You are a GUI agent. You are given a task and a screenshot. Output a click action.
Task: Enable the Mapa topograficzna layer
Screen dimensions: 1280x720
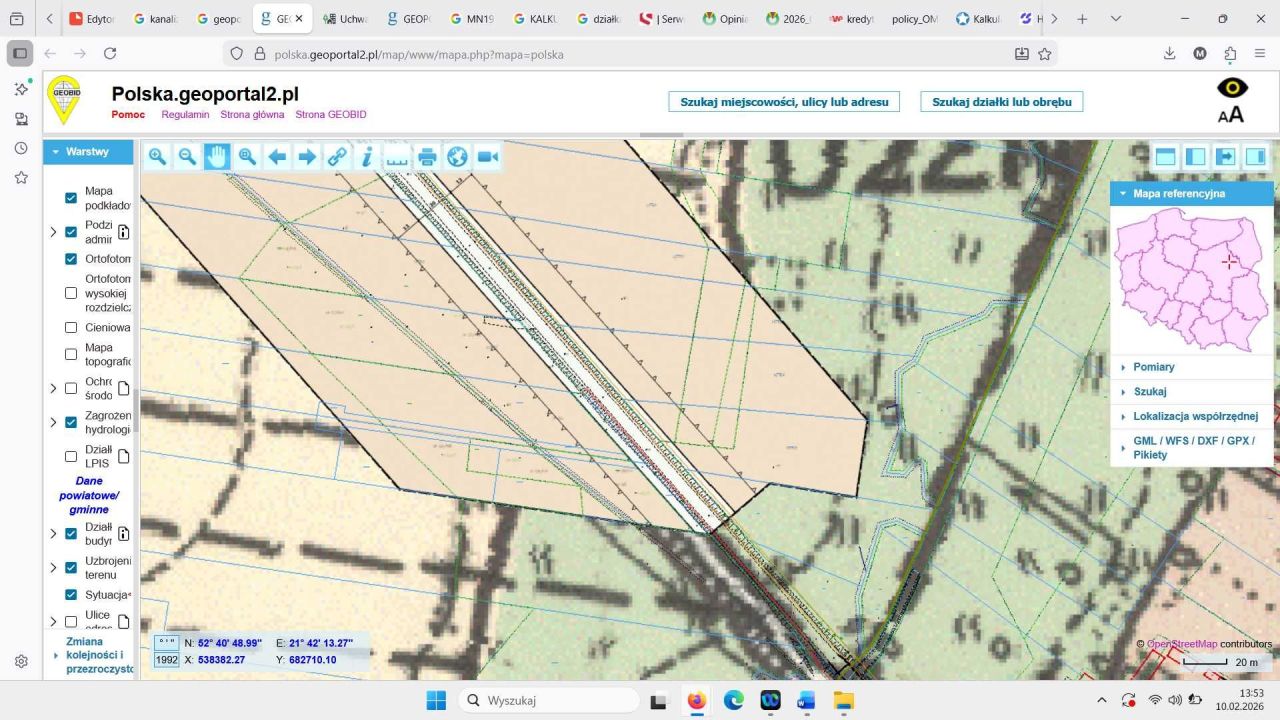(x=71, y=354)
